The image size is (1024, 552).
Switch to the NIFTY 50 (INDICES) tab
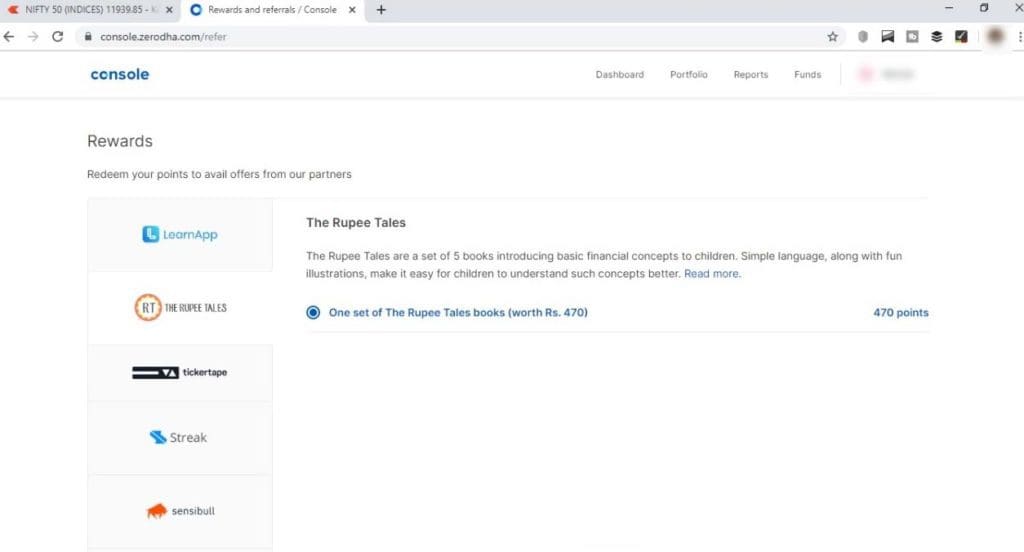click(88, 10)
